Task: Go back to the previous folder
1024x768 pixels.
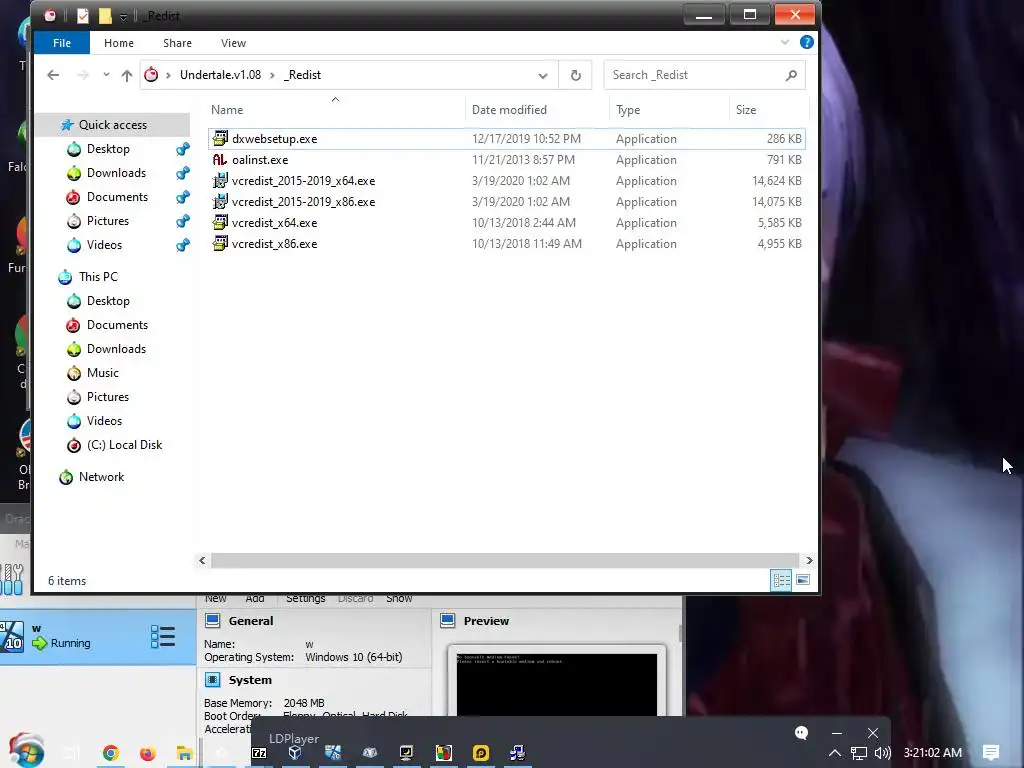Action: 54,75
